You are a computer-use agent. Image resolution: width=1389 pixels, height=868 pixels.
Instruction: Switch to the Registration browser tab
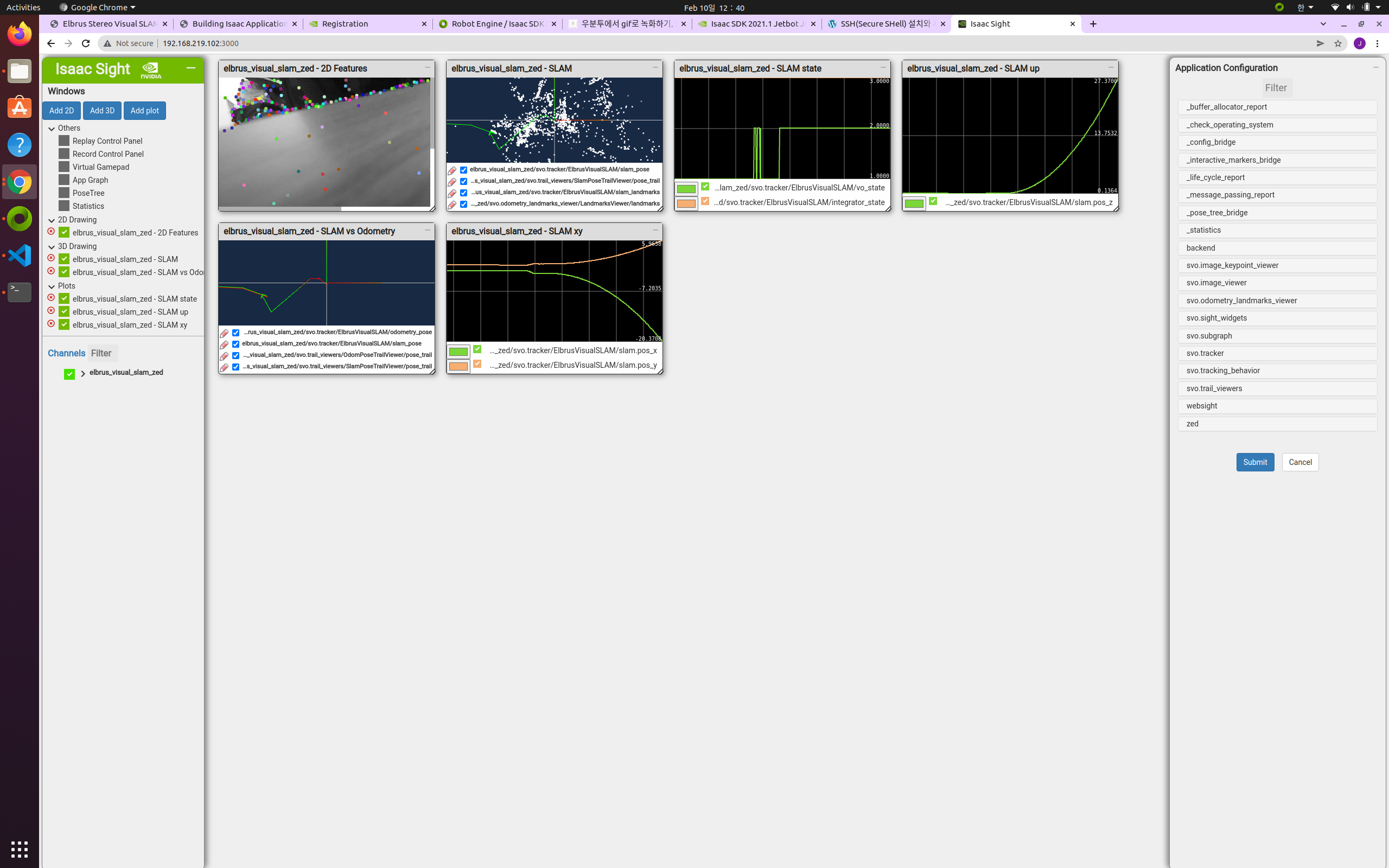[x=345, y=23]
